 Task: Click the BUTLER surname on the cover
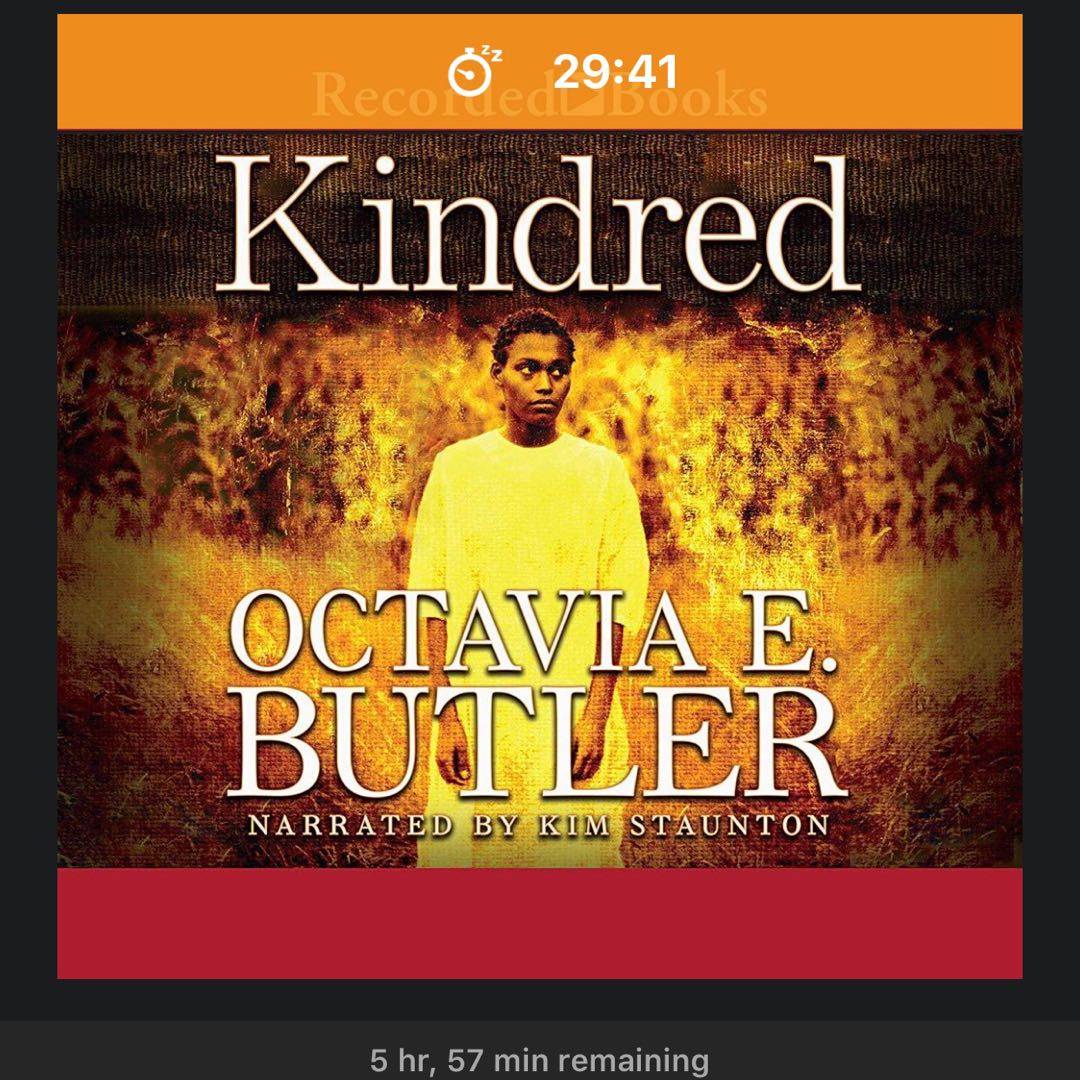(536, 742)
